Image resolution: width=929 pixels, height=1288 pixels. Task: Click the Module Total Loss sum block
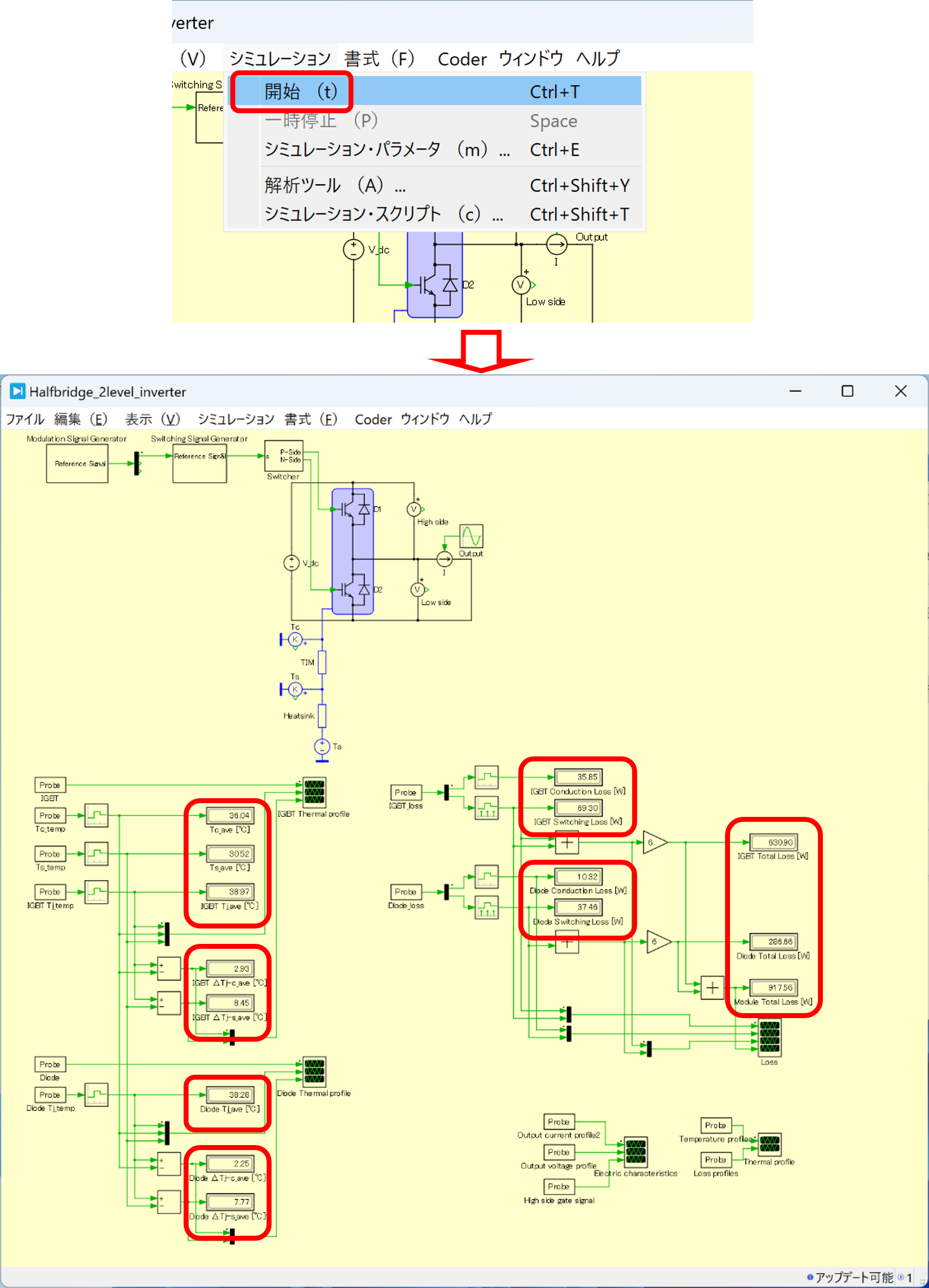pyautogui.click(x=712, y=988)
